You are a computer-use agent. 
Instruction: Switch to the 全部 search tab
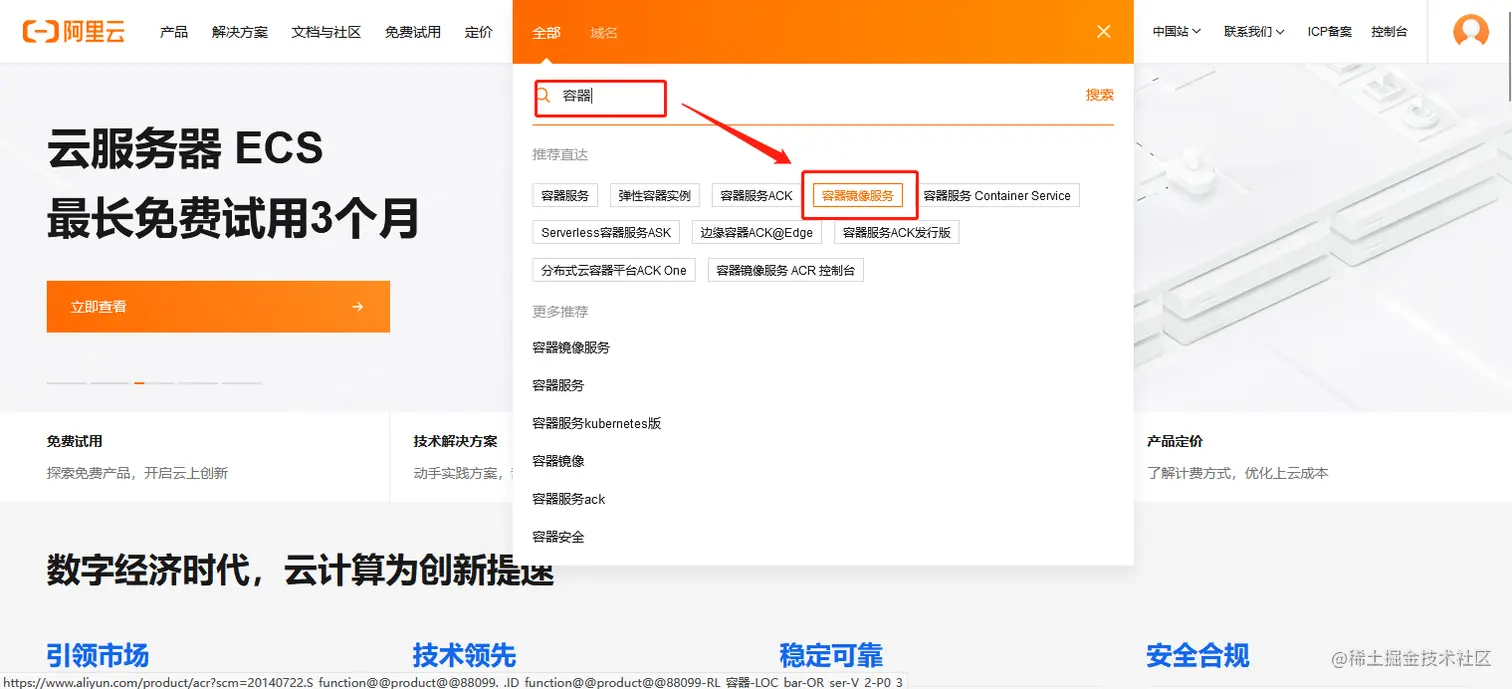(546, 33)
